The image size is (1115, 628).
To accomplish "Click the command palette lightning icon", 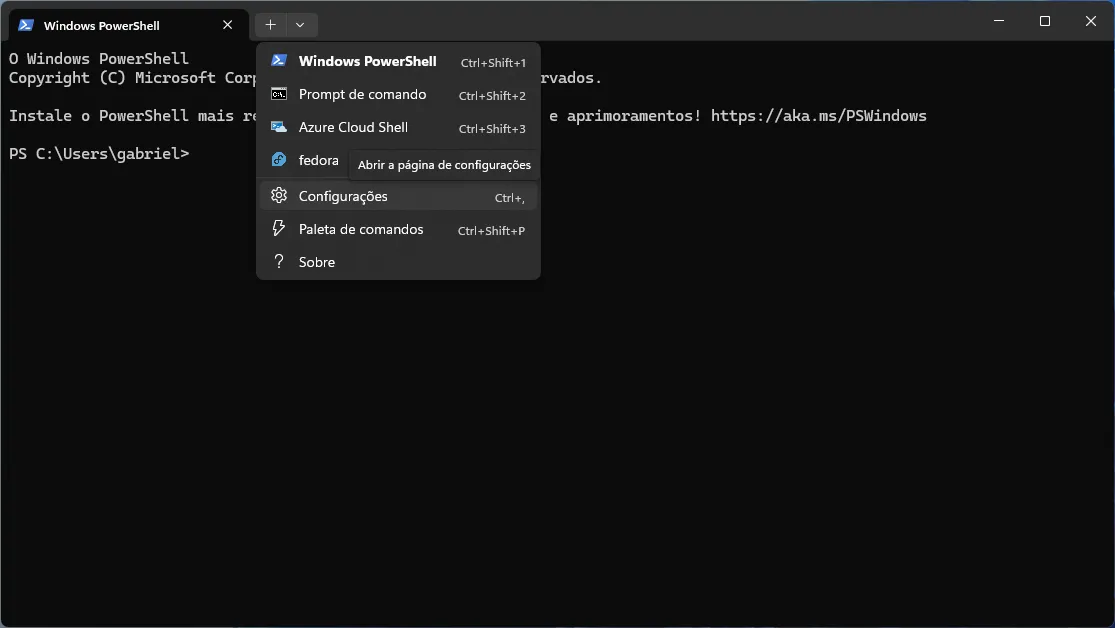I will (x=279, y=228).
